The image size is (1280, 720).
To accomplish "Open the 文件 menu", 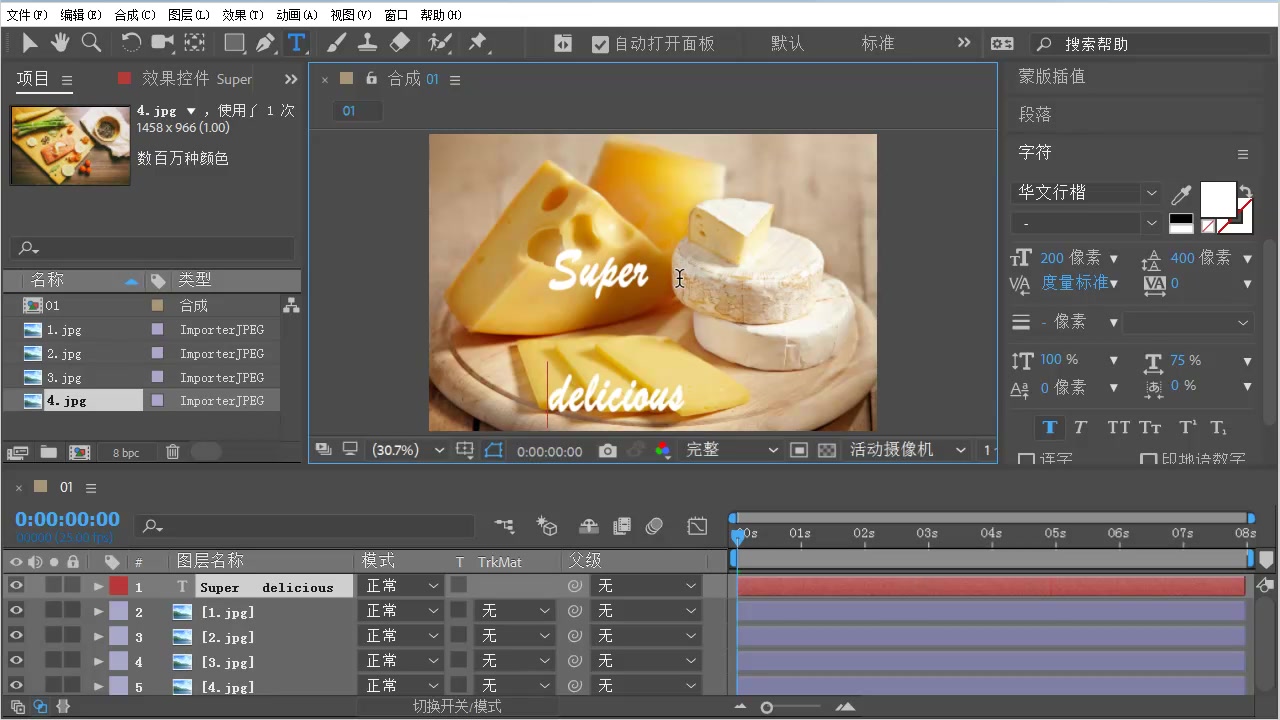I will pyautogui.click(x=27, y=15).
